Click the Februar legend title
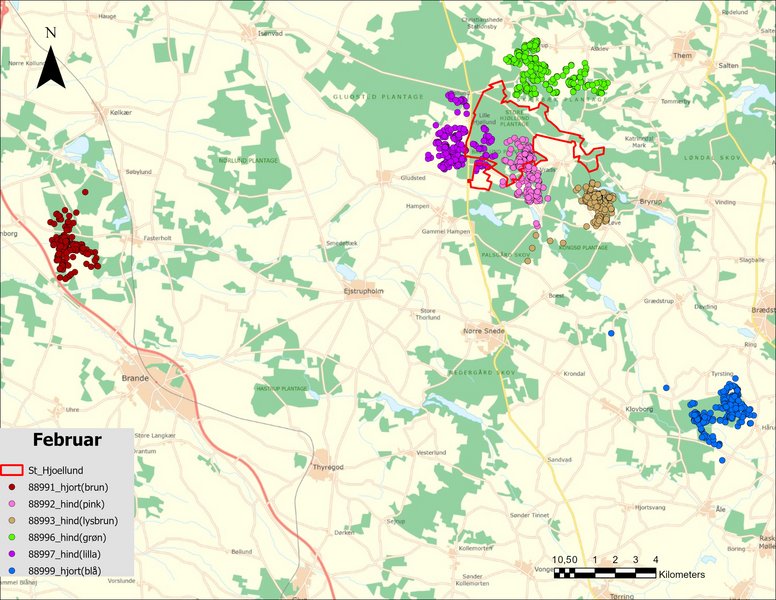 (x=65, y=440)
